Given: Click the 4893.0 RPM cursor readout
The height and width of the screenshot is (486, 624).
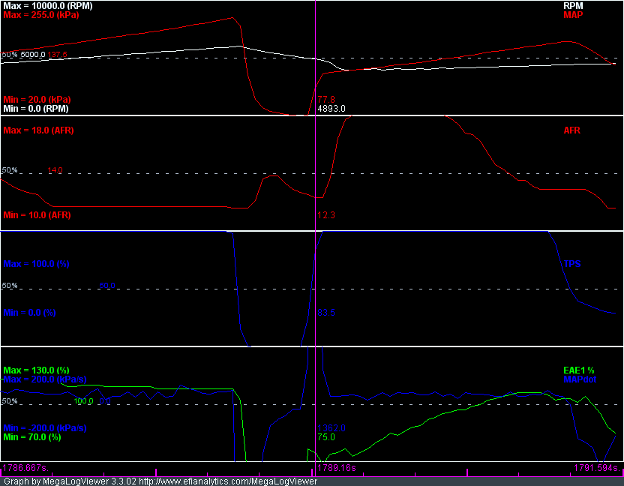Looking at the screenshot, I should pyautogui.click(x=331, y=108).
